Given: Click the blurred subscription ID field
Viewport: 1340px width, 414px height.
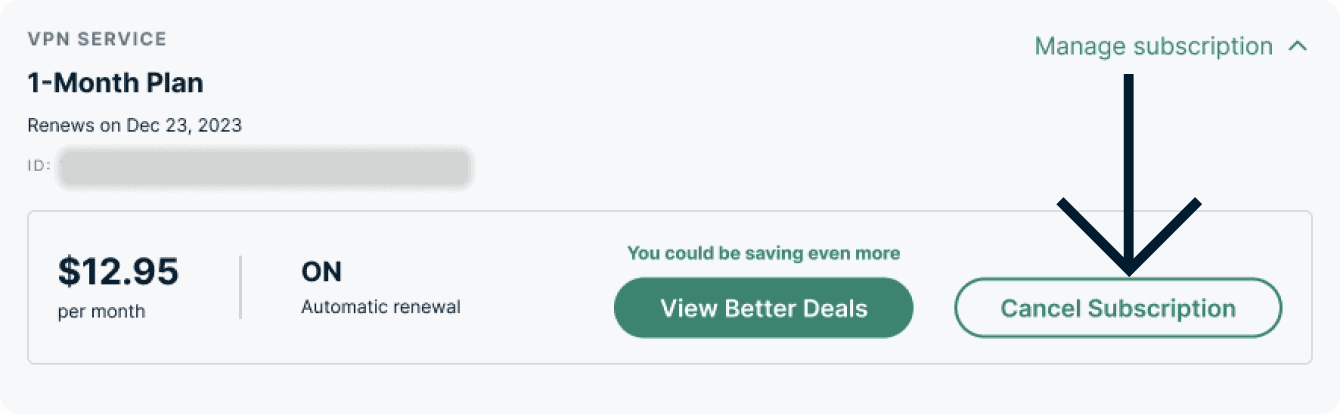Looking at the screenshot, I should tap(265, 167).
